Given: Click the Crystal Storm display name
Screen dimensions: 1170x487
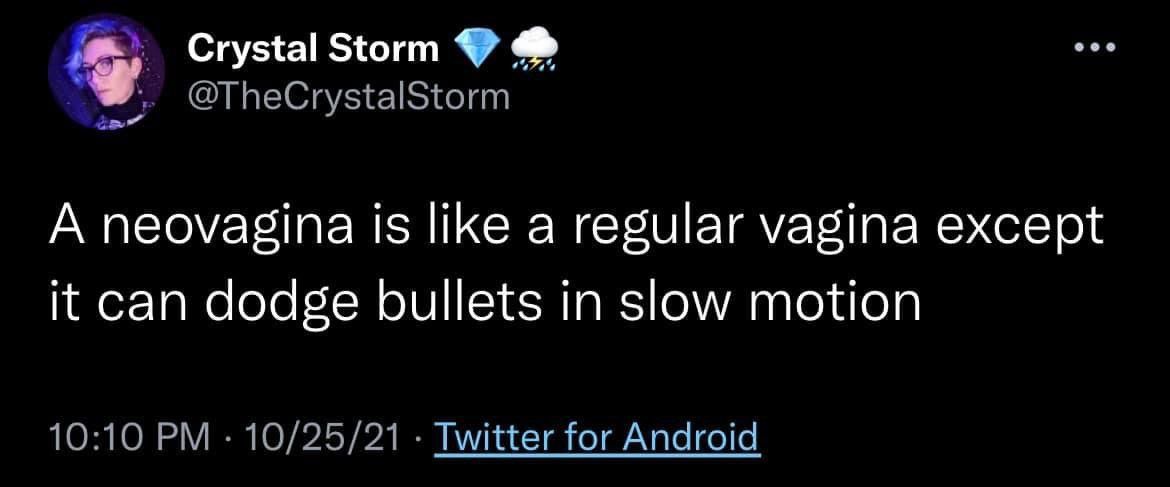Looking at the screenshot, I should [313, 47].
